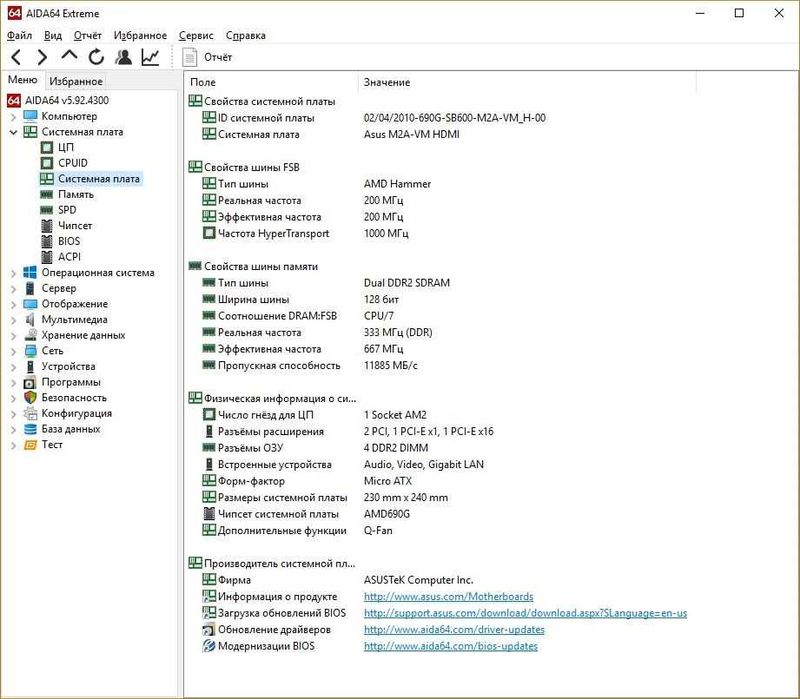The width and height of the screenshot is (800, 699).
Task: Expand the Сервер tree node
Action: pos(13,289)
